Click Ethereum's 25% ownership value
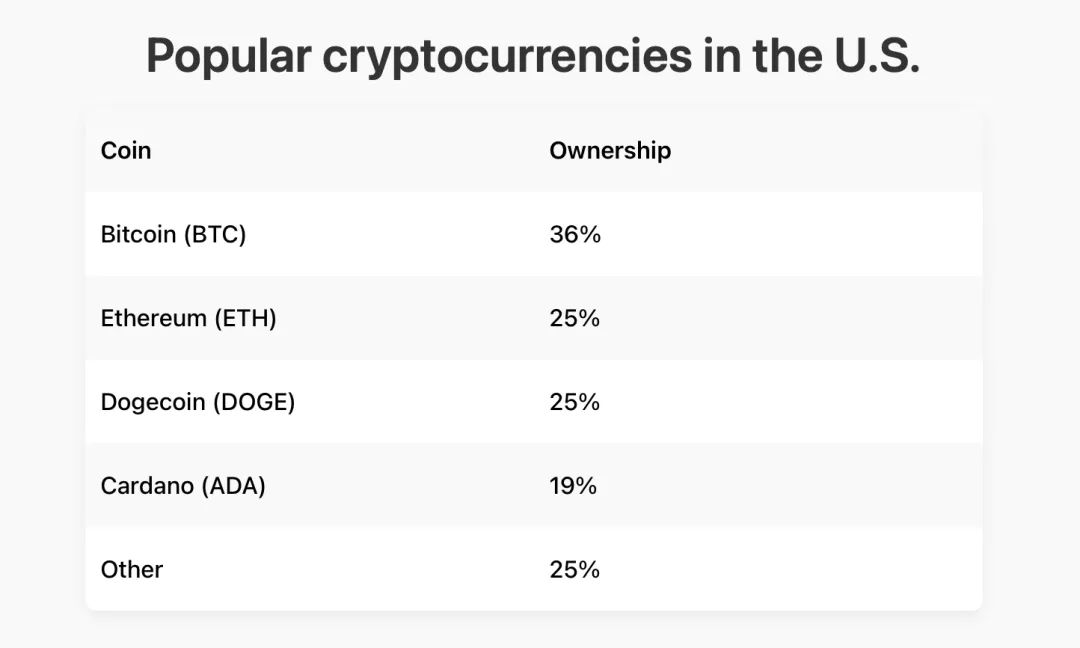This screenshot has height=648, width=1080. click(x=575, y=319)
